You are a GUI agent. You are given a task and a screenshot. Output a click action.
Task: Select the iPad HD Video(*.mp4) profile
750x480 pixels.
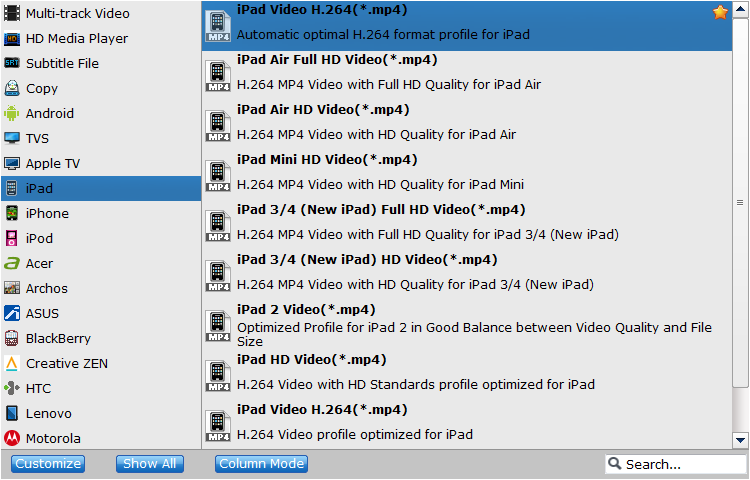pyautogui.click(x=467, y=375)
